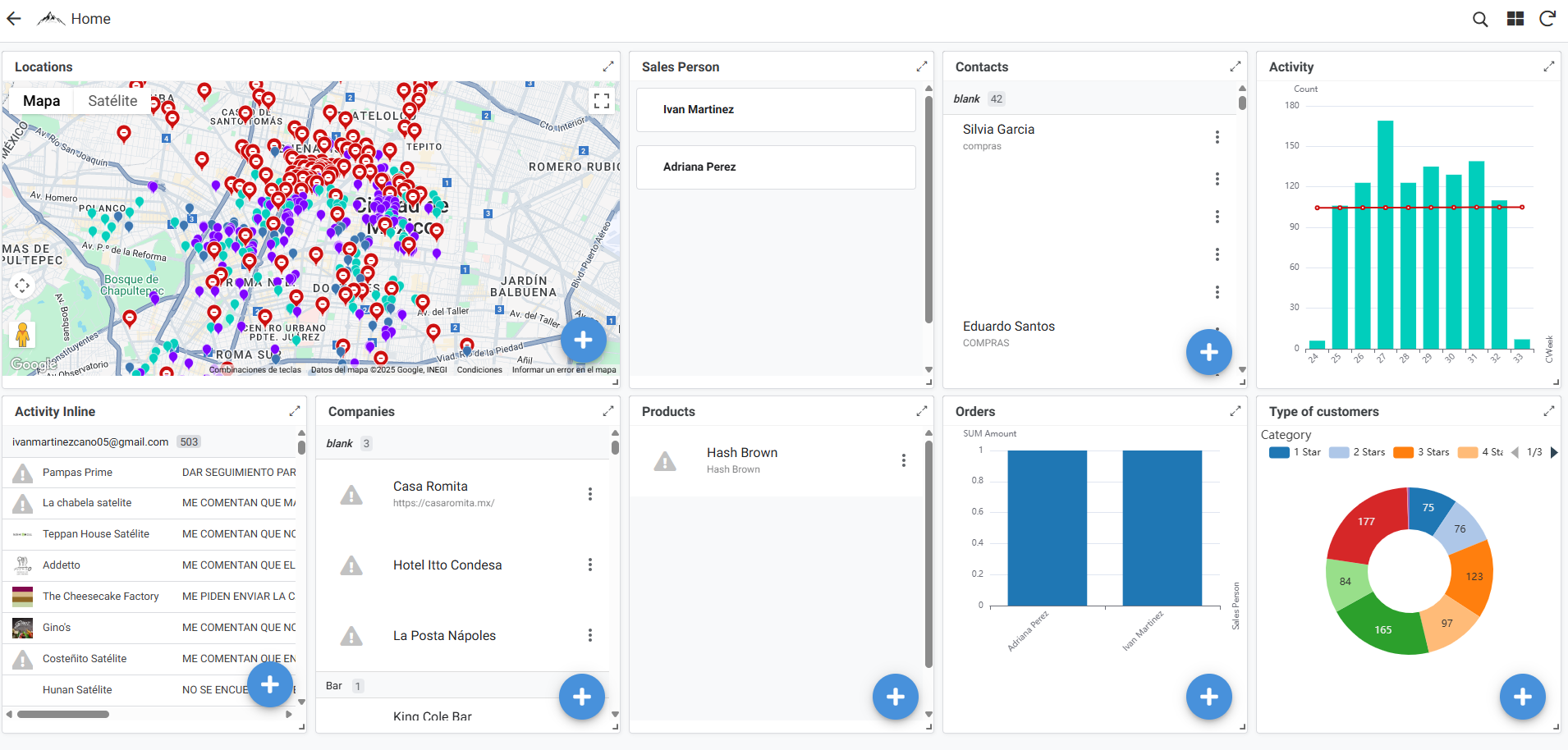Click the grid layout view icon
This screenshot has height=750, width=1568.
[x=1515, y=19]
